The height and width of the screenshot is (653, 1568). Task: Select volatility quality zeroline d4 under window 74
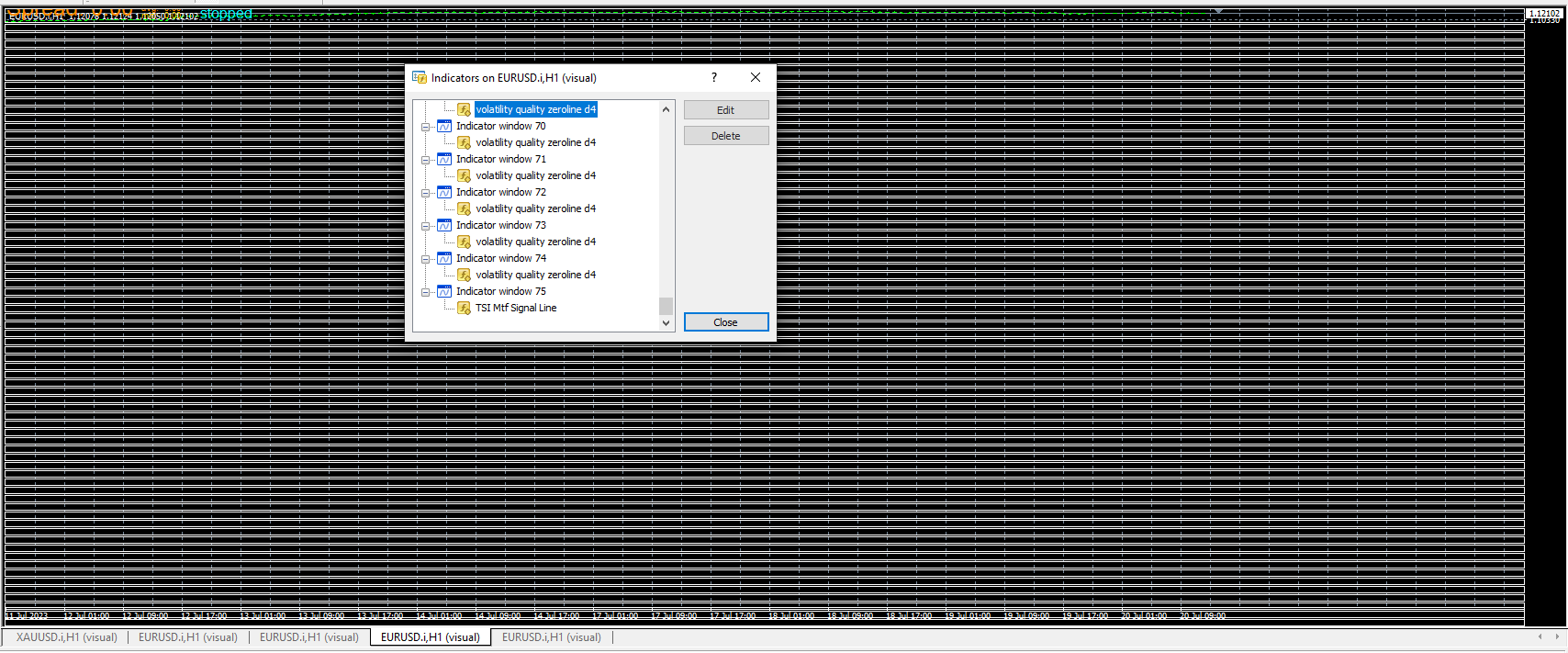pos(536,276)
